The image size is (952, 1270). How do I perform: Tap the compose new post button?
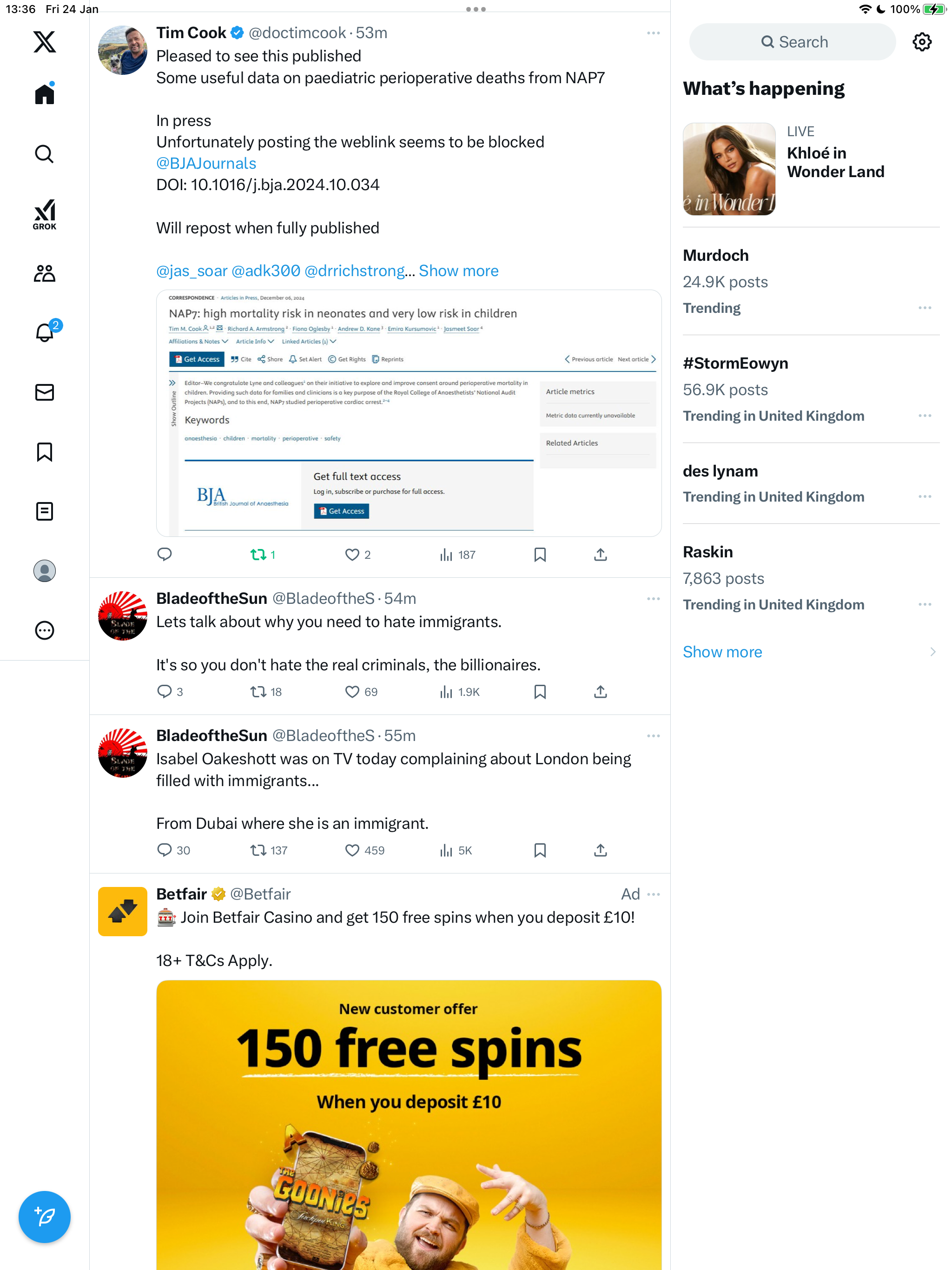[44, 1217]
